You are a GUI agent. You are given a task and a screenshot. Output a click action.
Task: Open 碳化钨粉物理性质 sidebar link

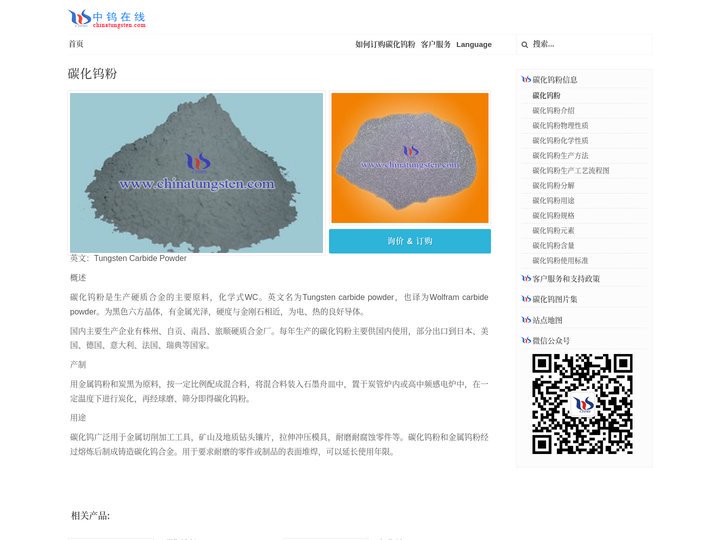point(560,125)
